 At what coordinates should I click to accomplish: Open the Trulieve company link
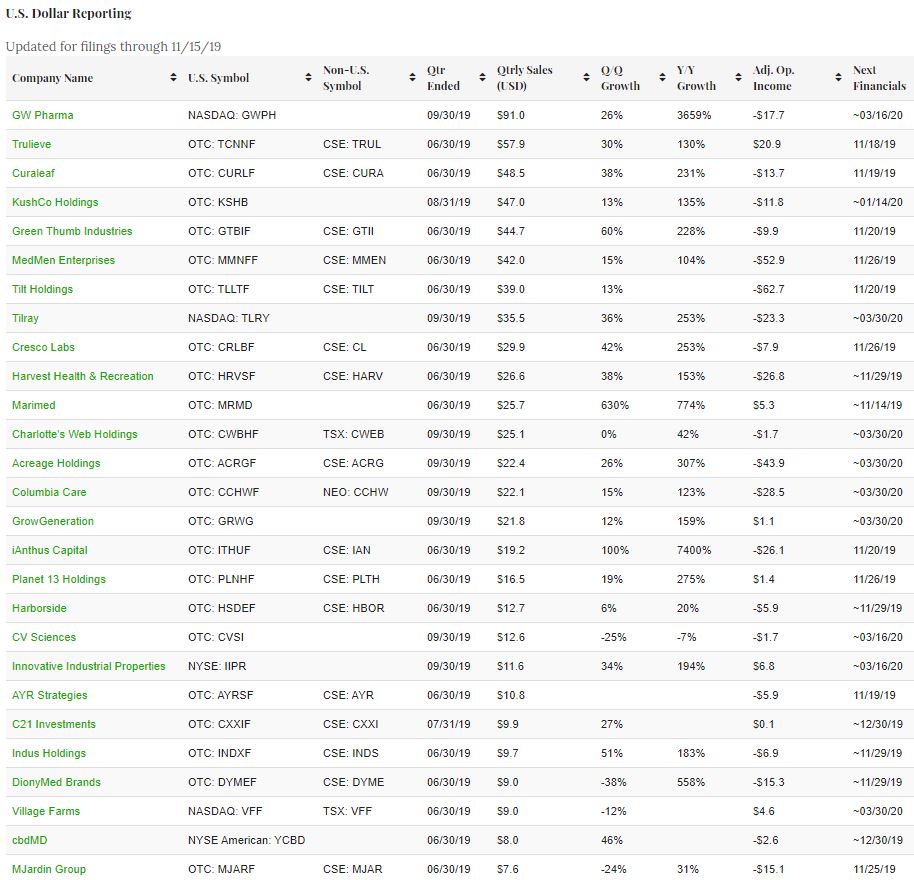[x=34, y=144]
